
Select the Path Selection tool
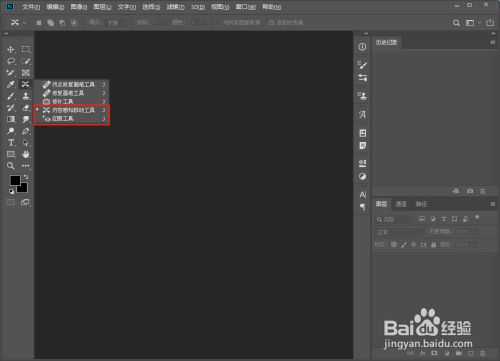pos(26,143)
